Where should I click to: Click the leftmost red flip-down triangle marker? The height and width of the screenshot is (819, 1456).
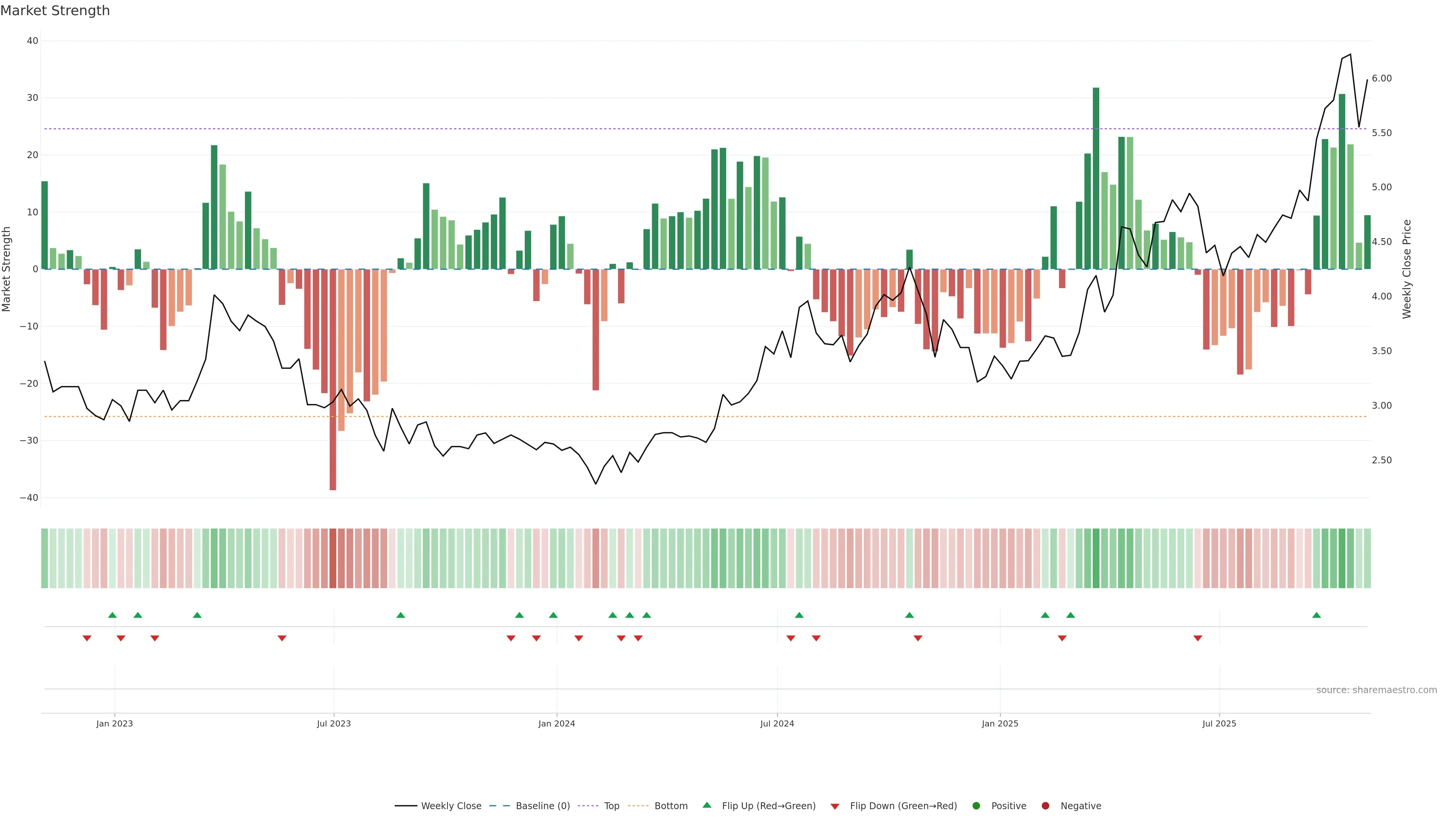pos(87,638)
